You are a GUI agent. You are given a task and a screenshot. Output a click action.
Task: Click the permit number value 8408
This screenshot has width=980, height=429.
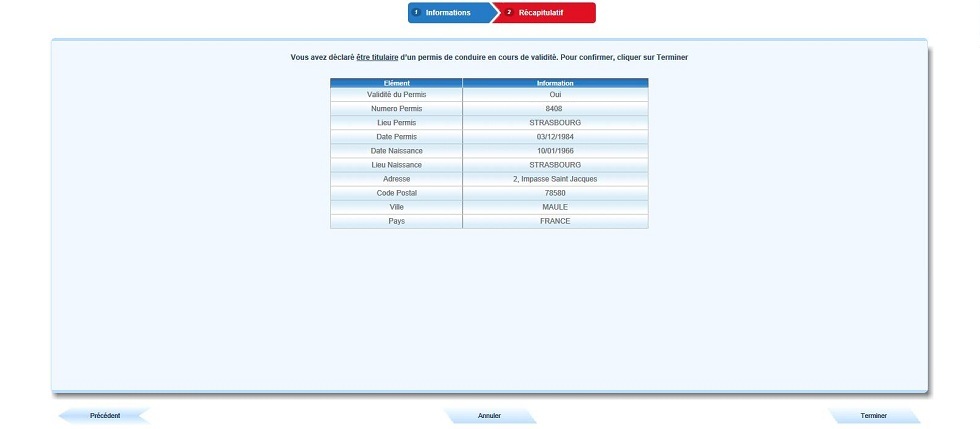(555, 108)
